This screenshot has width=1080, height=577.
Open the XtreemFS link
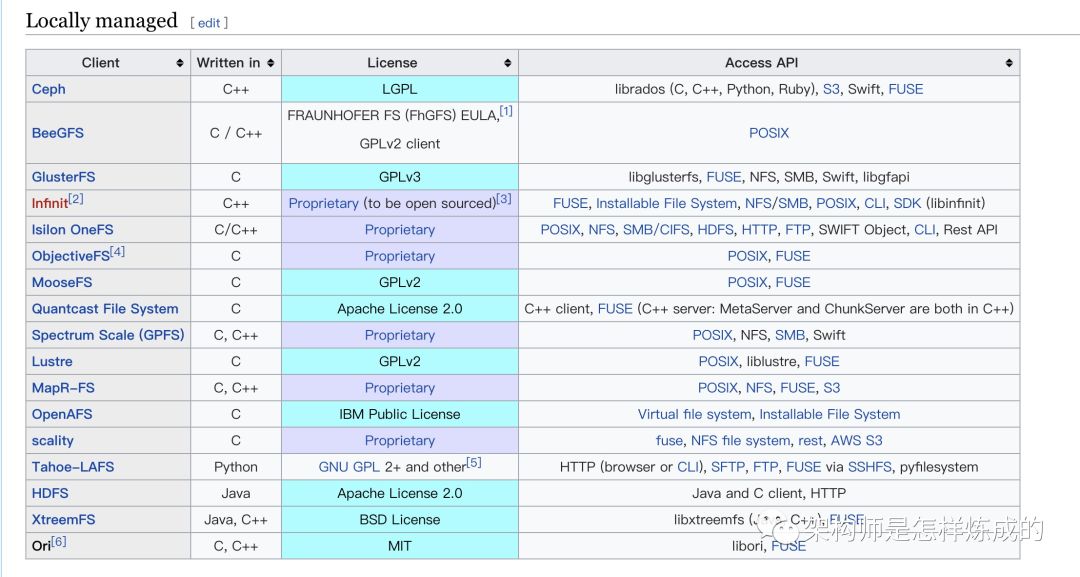click(x=63, y=519)
